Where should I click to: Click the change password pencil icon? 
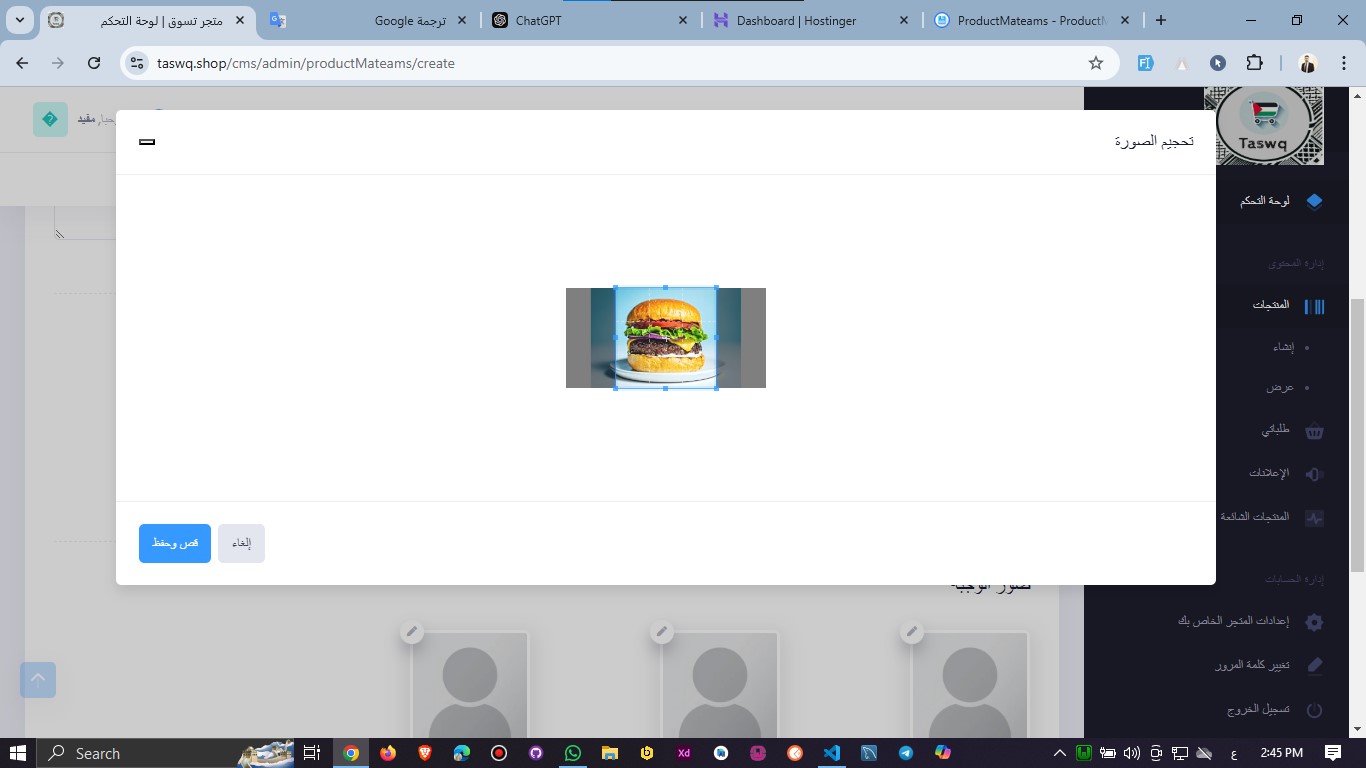click(x=1314, y=666)
